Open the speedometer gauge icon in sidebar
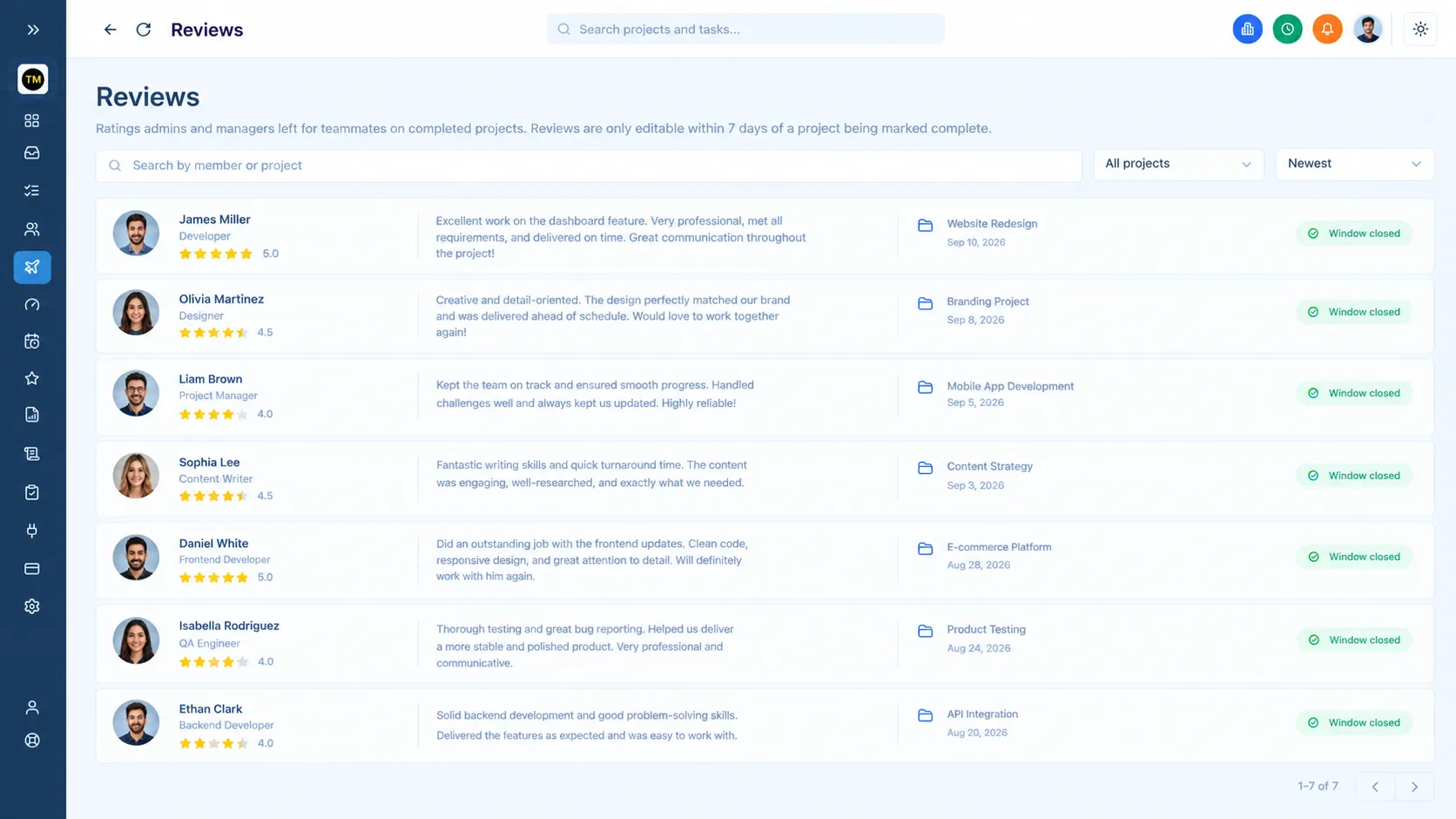 pyautogui.click(x=32, y=305)
